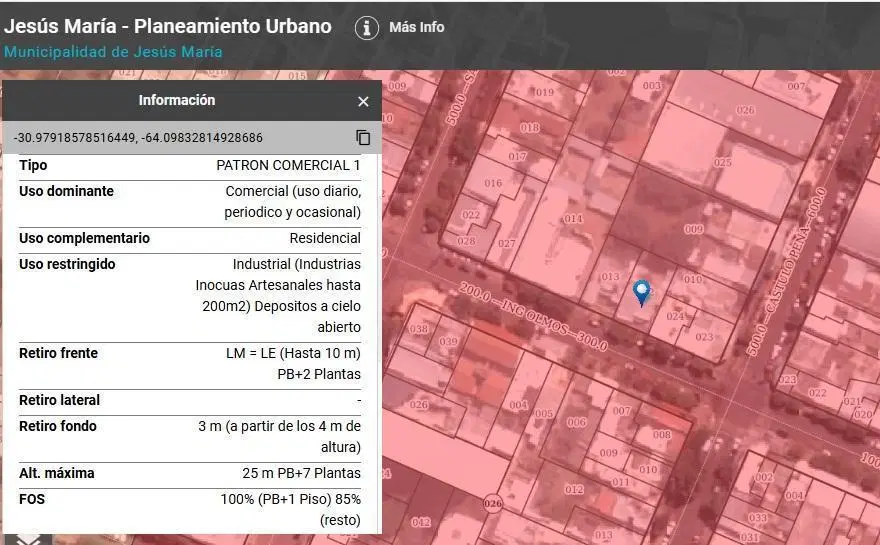Click the Retiro frente label
880x545 pixels.
[x=58, y=353]
